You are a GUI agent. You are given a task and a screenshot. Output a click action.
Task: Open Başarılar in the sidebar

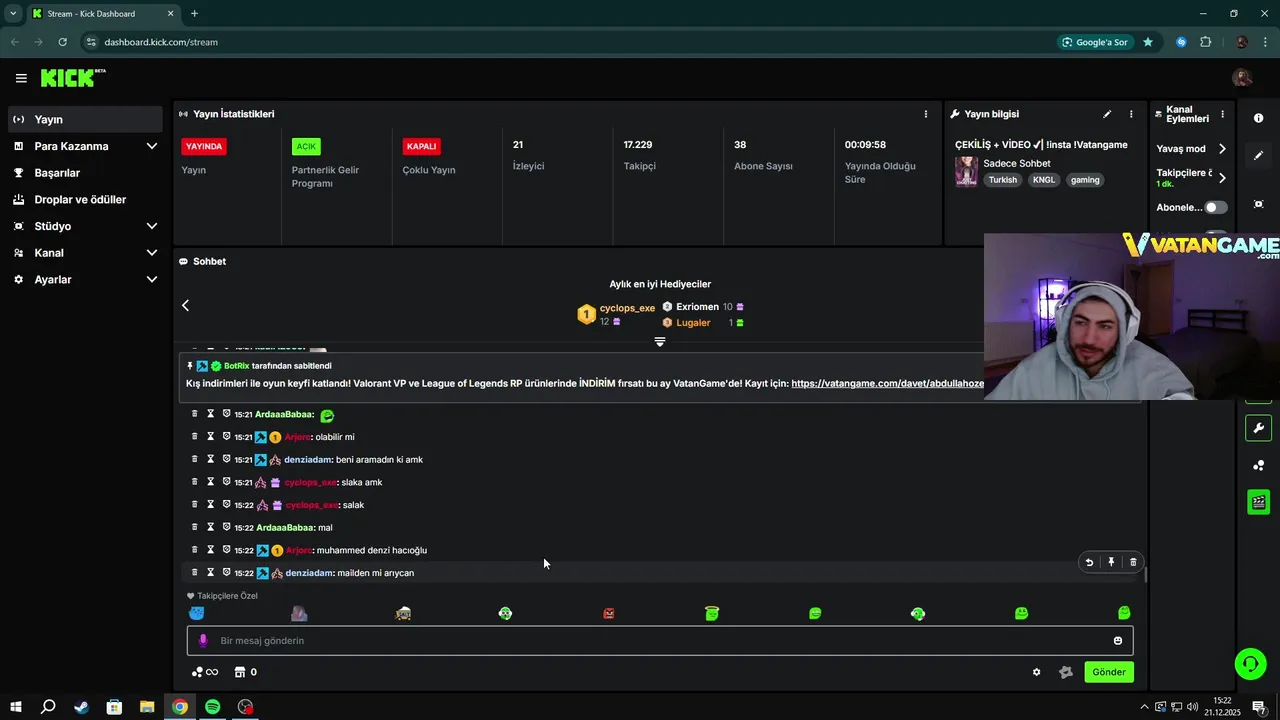[85, 173]
